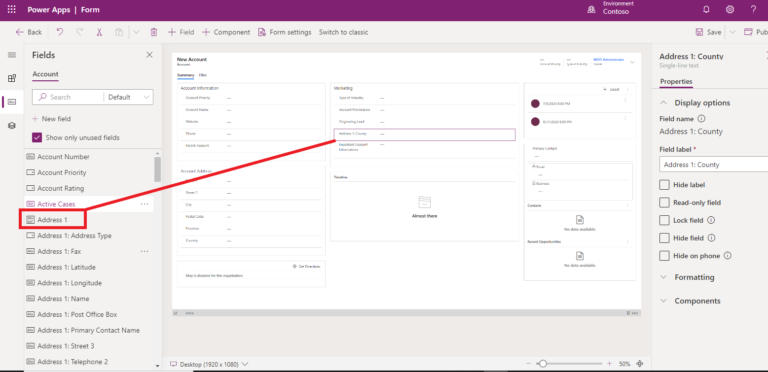This screenshot has width=768, height=372.
Task: Click the Fields list scrollbar thumb
Action: (157, 169)
